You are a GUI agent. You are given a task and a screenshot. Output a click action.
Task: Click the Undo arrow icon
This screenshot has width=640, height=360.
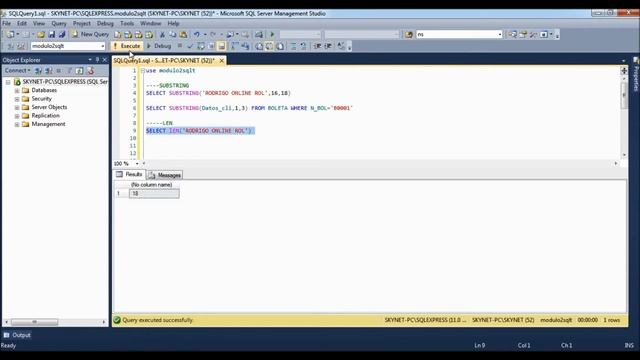point(197,34)
